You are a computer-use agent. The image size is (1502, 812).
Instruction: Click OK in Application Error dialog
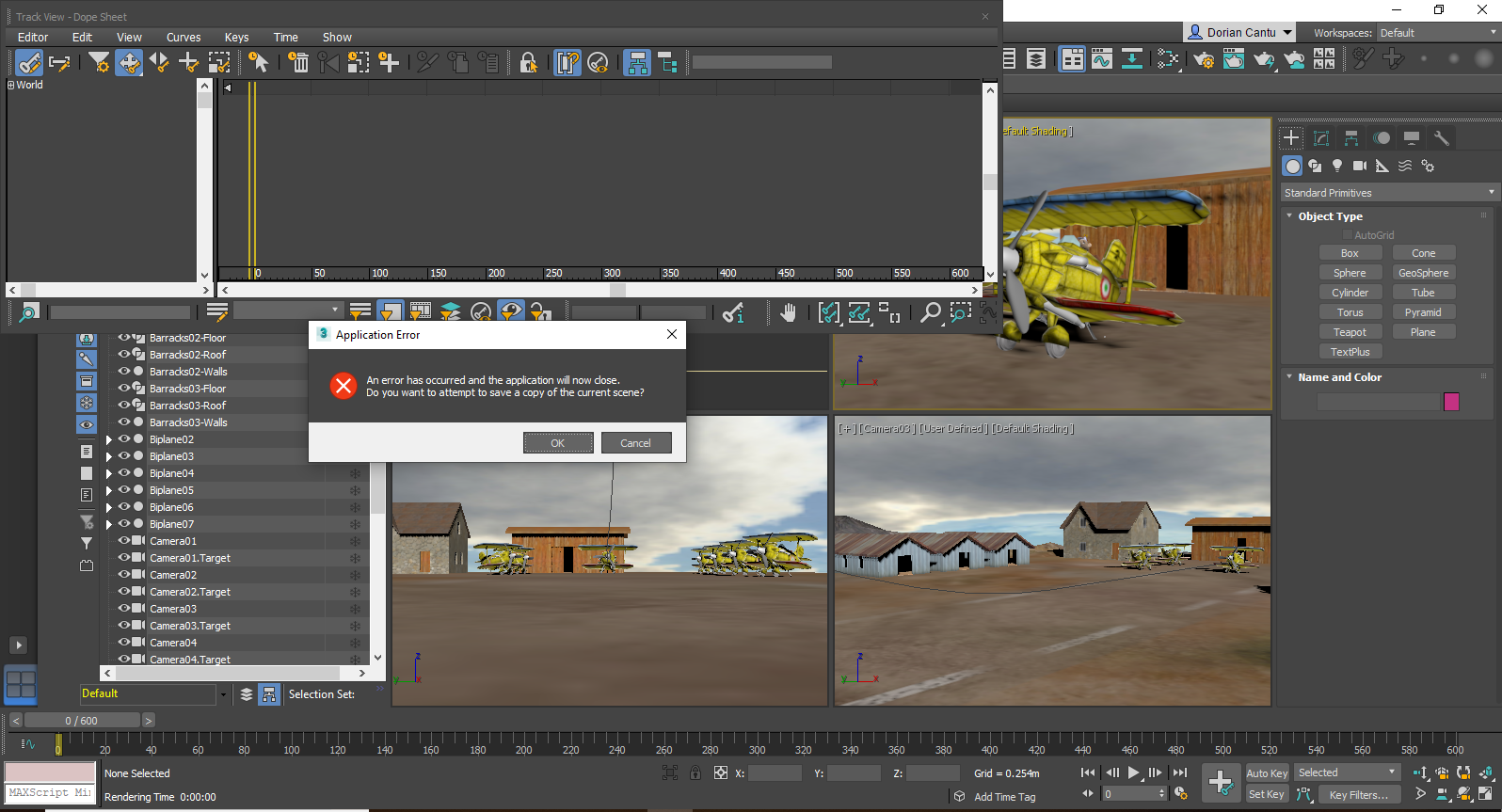(558, 443)
